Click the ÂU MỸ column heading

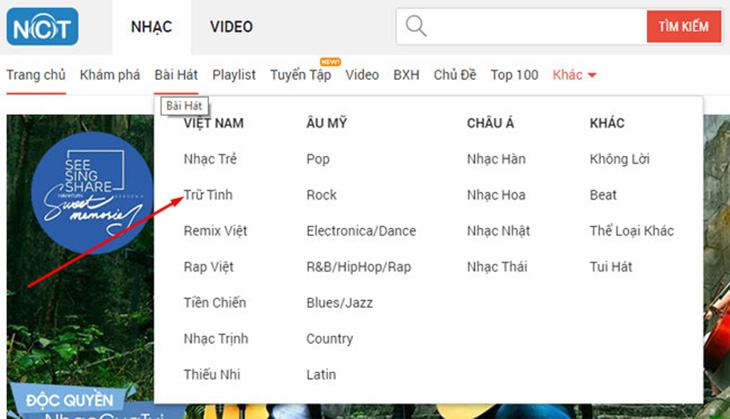pyautogui.click(x=327, y=123)
